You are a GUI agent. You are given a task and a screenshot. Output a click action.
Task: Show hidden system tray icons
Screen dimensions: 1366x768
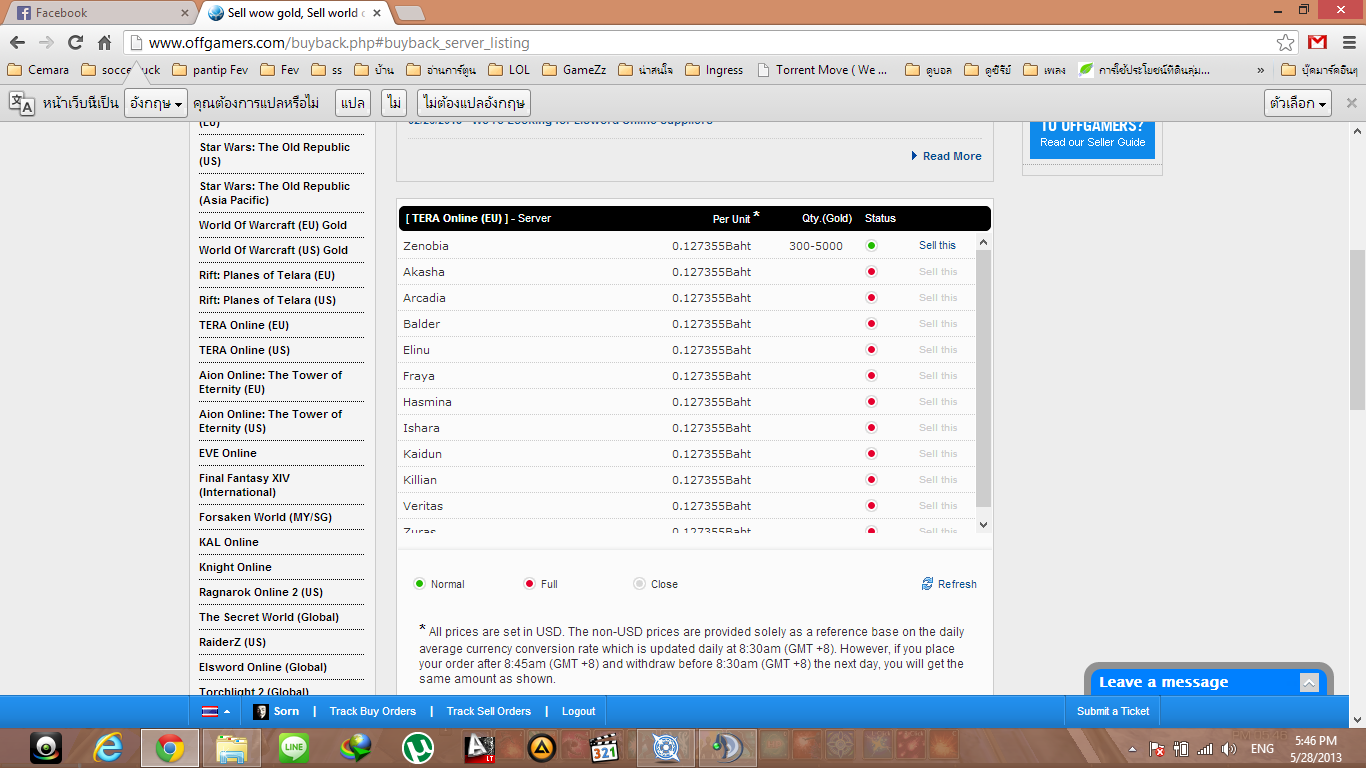1132,749
